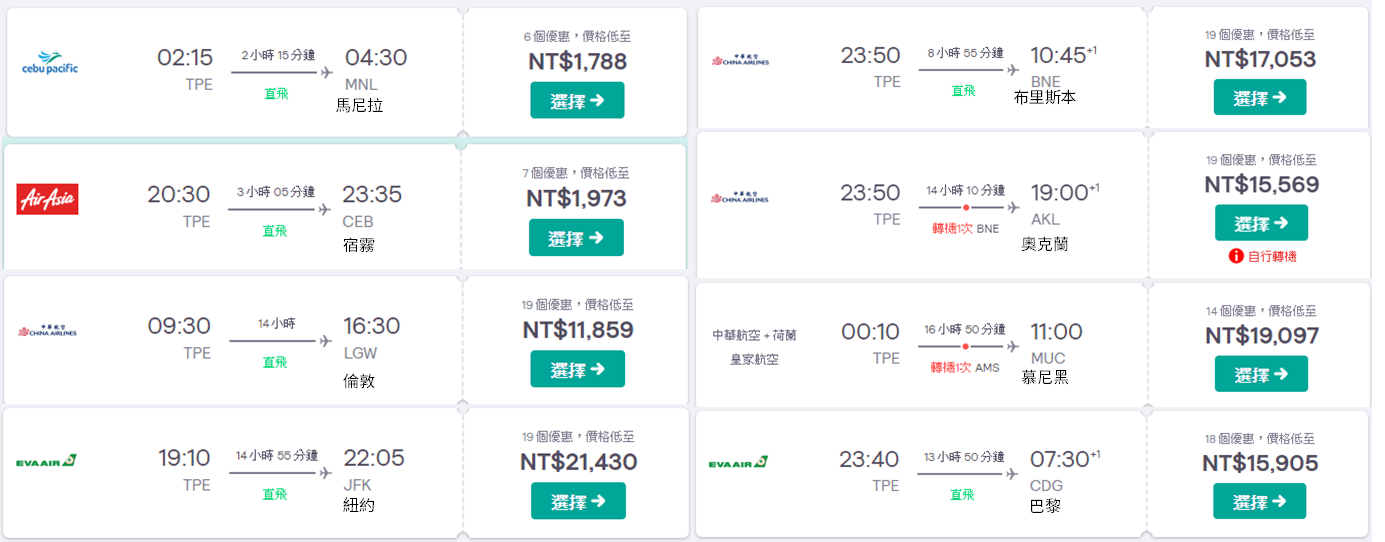The height and width of the screenshot is (542, 1385).
Task: Select the NT$1,973 Cebu flight
Action: pyautogui.click(x=576, y=238)
